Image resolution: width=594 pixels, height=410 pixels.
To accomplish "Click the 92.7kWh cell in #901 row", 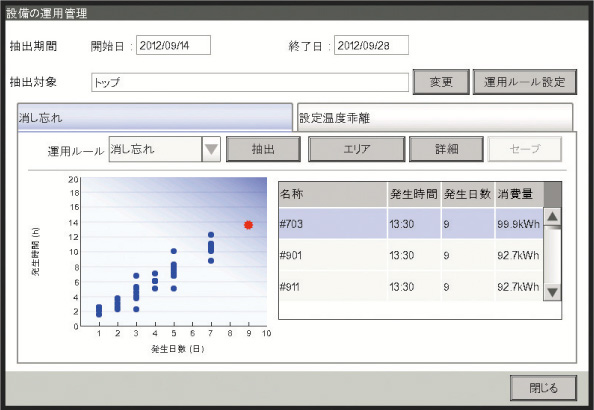I will click(518, 255).
